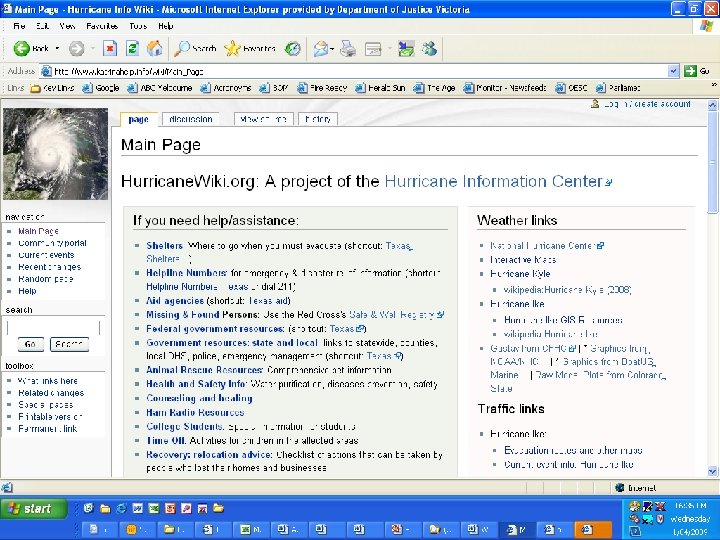Screen dimensions: 720x540
Task: Open the address bar URL dropdown
Action: coord(674,71)
